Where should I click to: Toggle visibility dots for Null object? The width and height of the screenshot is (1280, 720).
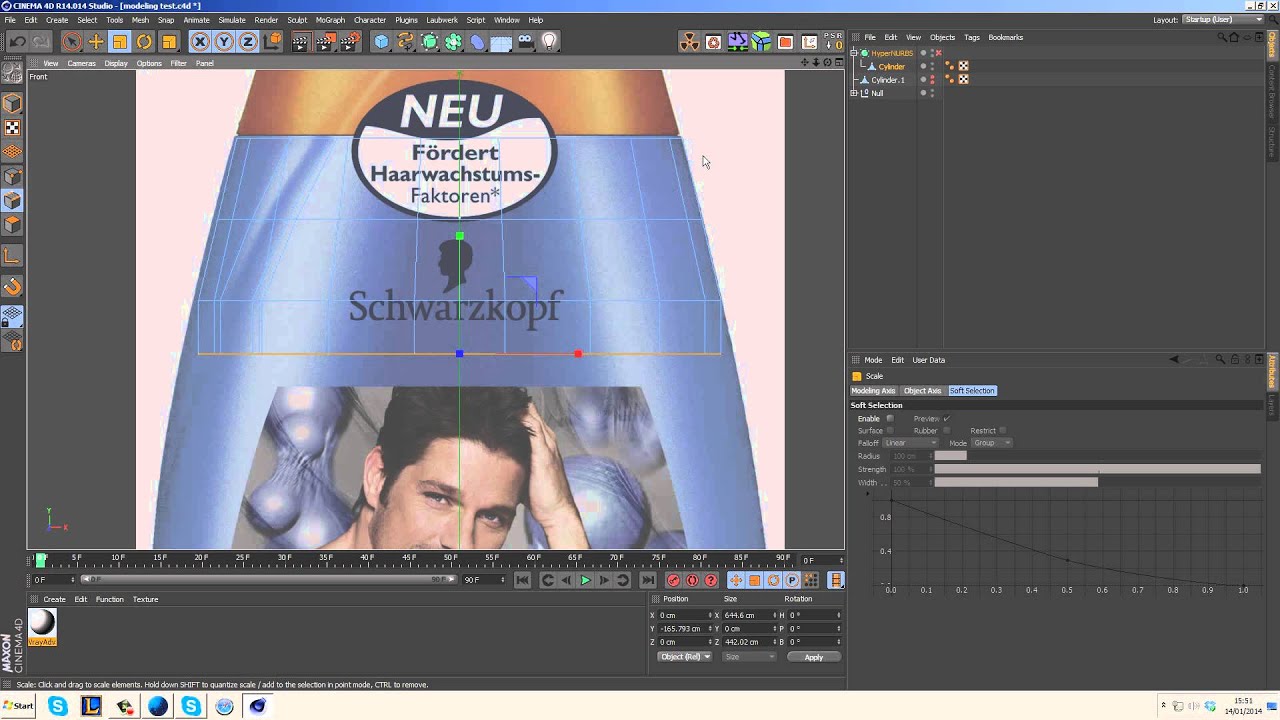[932, 93]
